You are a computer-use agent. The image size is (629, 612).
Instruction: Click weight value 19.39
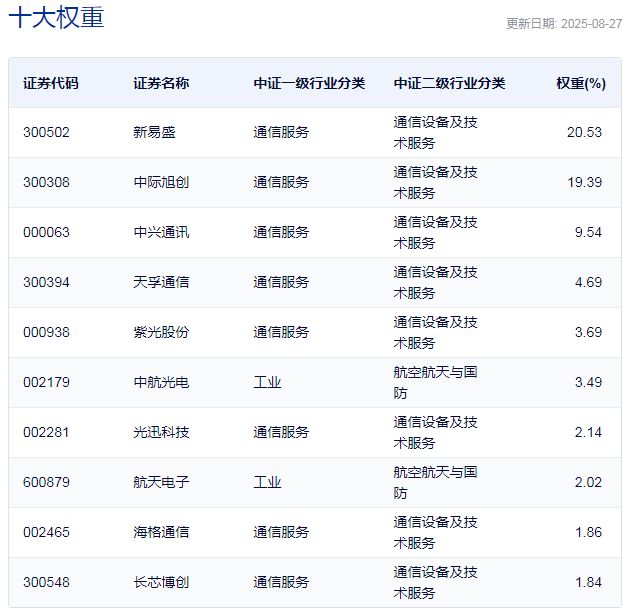pyautogui.click(x=584, y=182)
